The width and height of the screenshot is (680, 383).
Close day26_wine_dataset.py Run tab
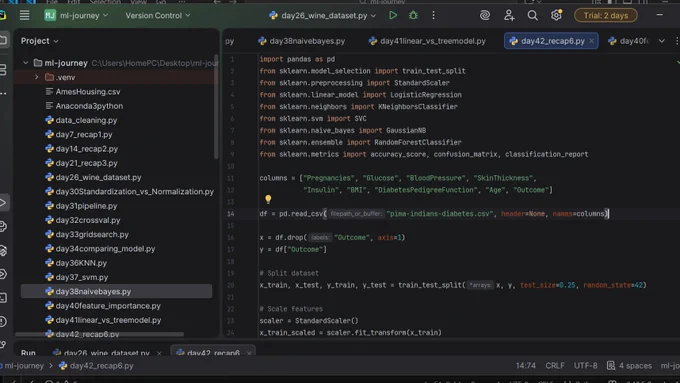point(159,353)
